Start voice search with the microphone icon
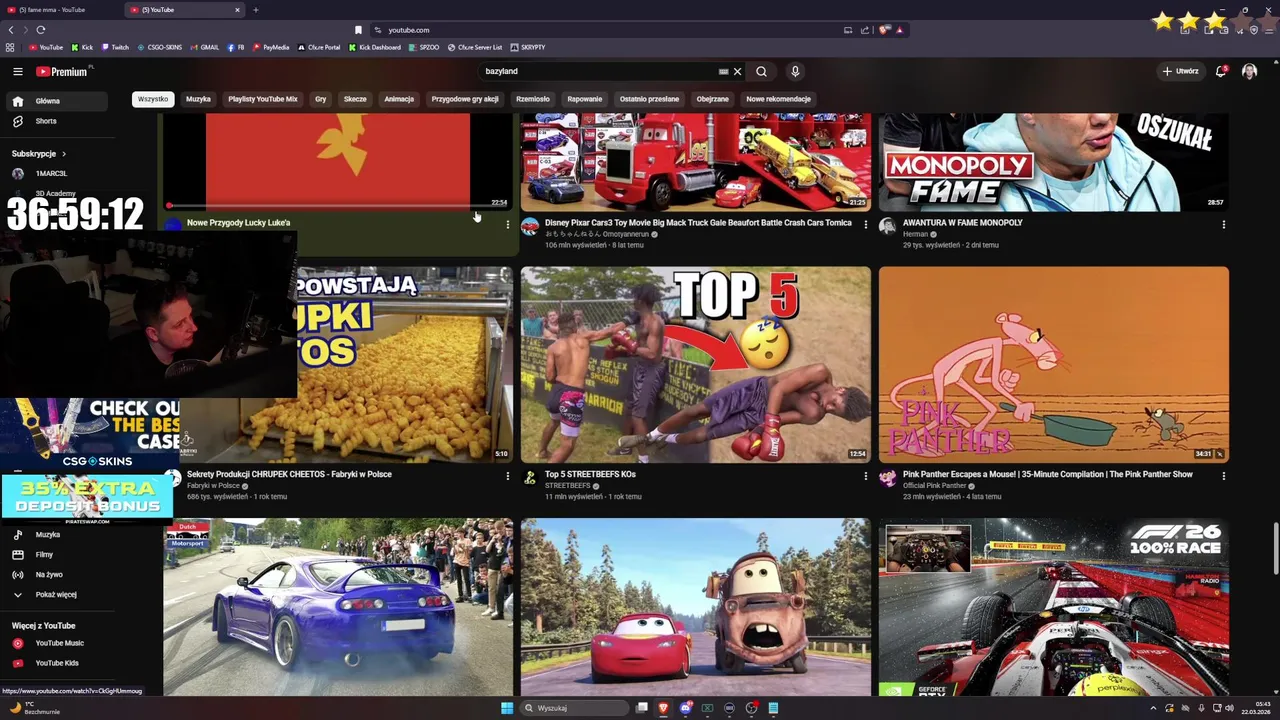The width and height of the screenshot is (1280, 720). coord(795,71)
